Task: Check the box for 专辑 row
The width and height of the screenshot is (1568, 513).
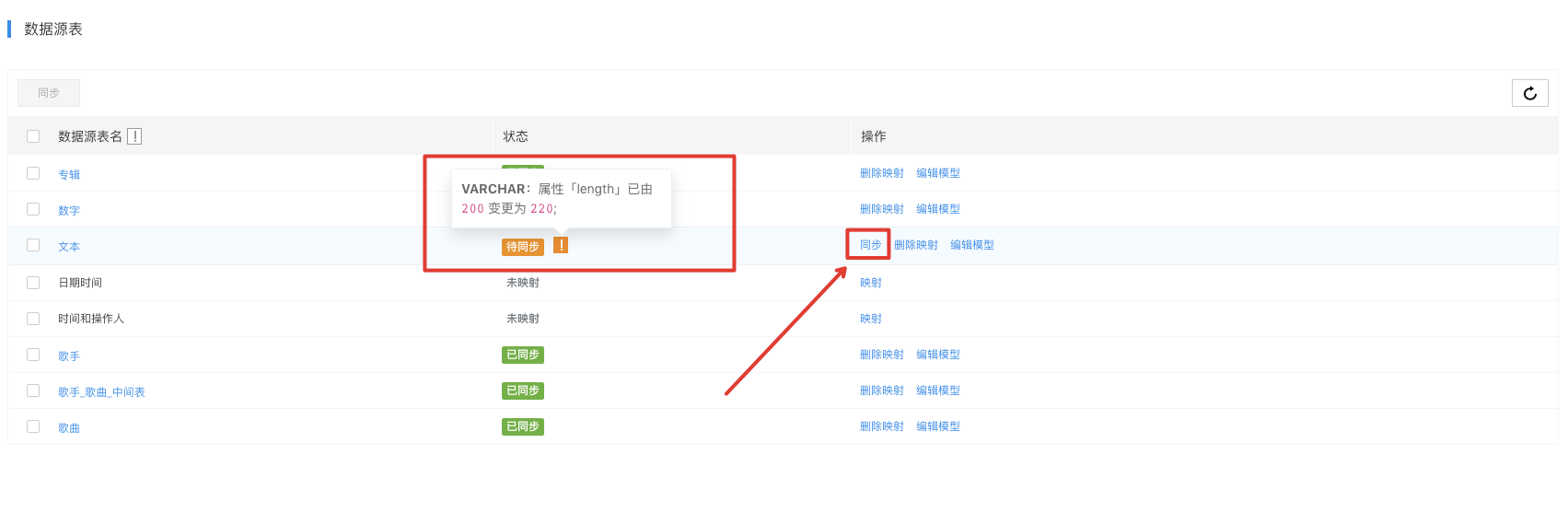Action: [33, 173]
